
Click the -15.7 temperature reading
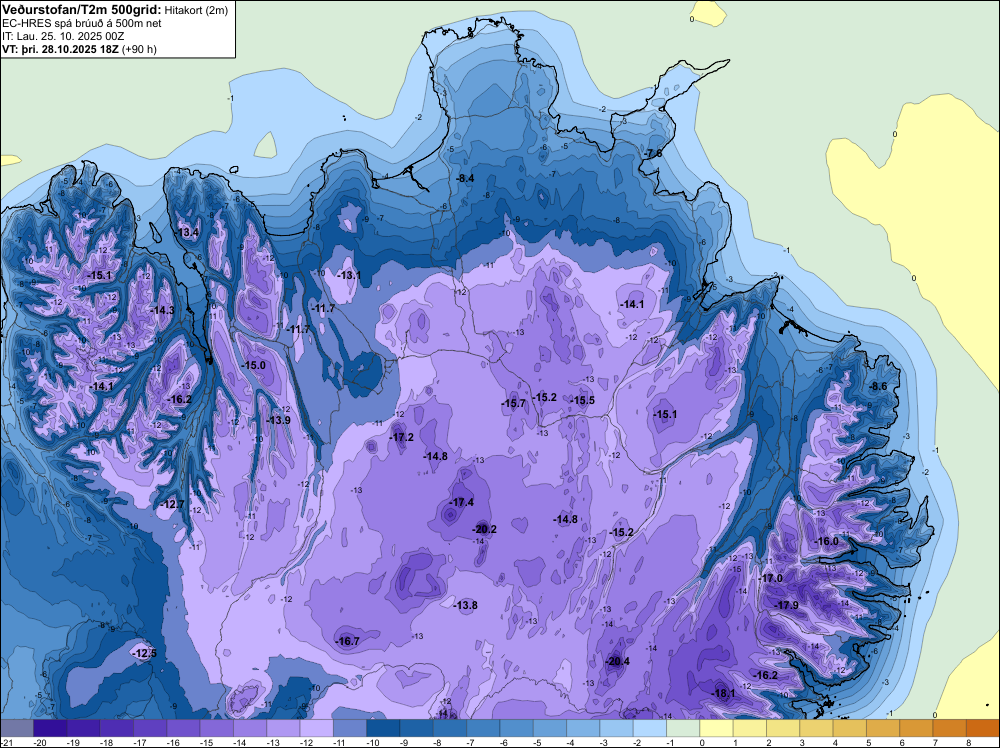pyautogui.click(x=513, y=404)
